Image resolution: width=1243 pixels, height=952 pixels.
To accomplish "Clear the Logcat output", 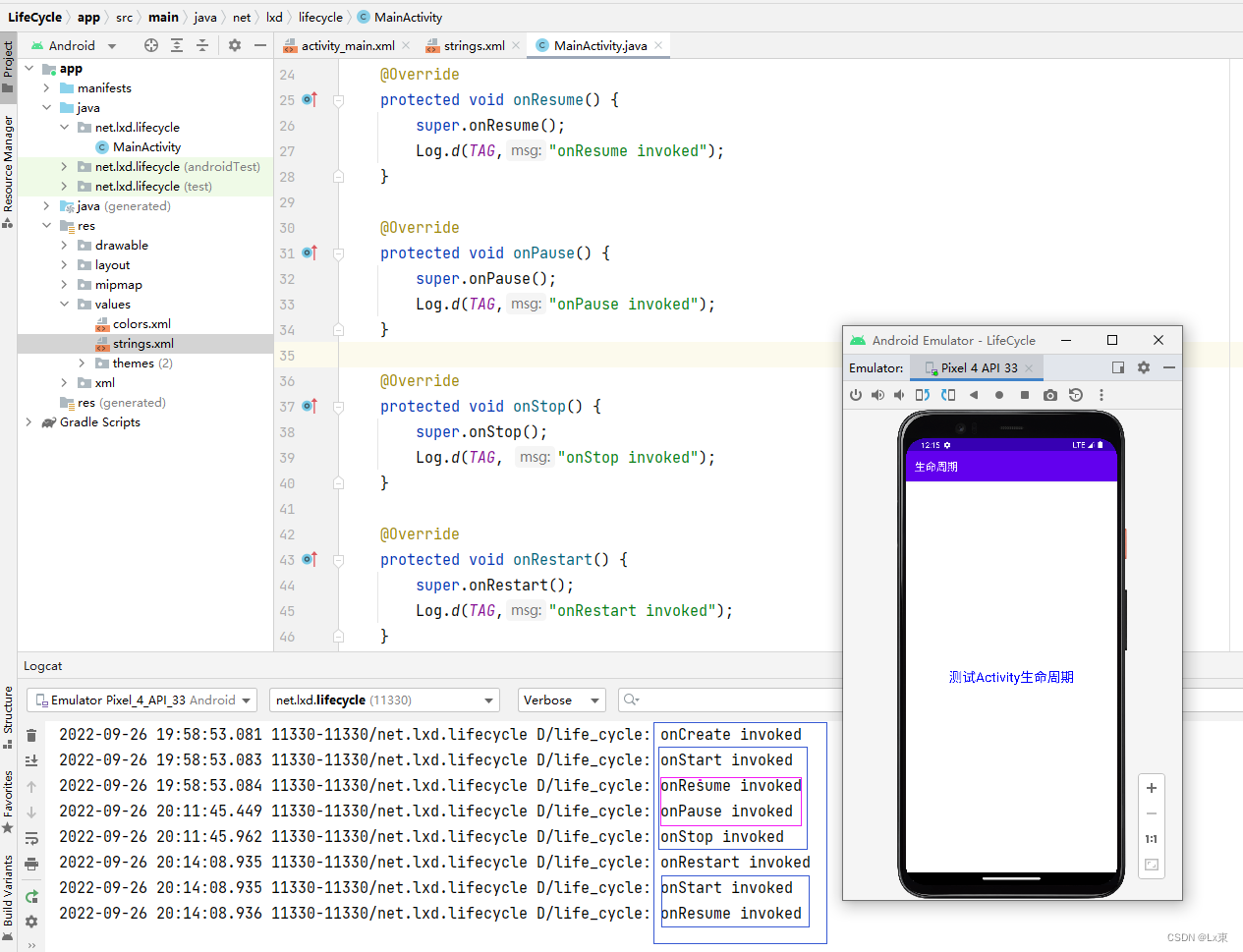I will 32,734.
